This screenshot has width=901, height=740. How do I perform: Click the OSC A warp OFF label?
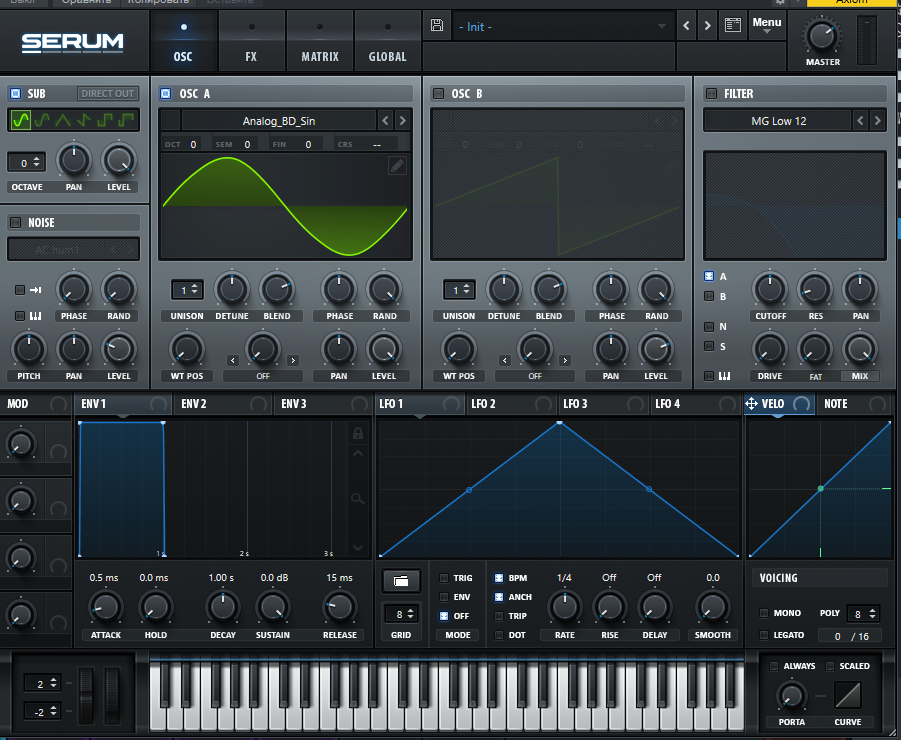263,376
